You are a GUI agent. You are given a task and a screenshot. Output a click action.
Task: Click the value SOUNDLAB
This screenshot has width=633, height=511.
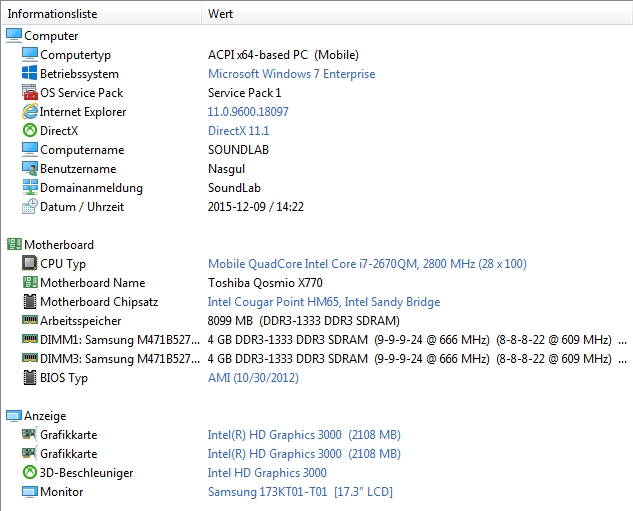(x=238, y=150)
